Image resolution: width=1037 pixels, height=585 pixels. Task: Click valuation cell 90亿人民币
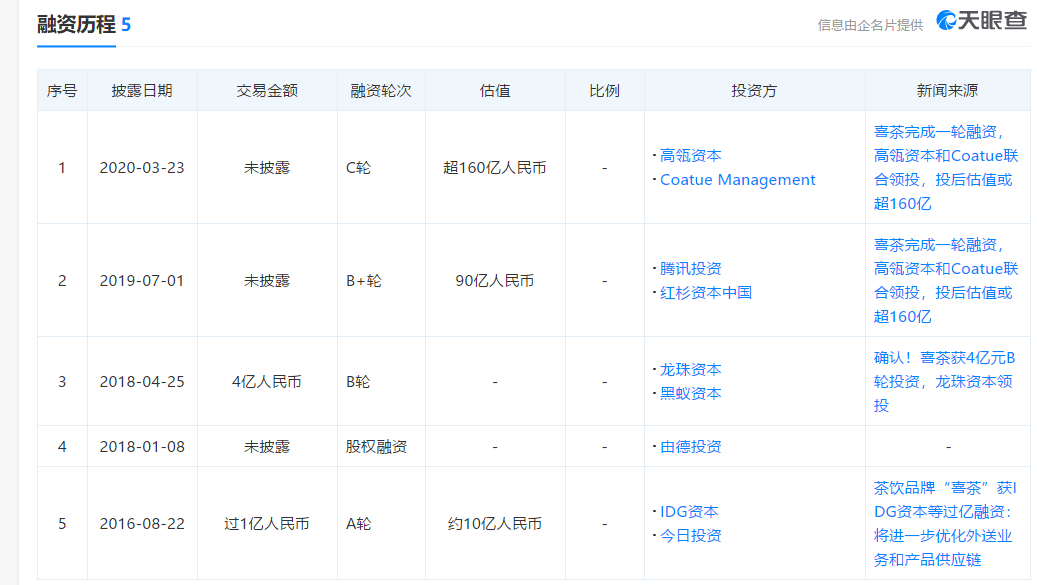(495, 281)
